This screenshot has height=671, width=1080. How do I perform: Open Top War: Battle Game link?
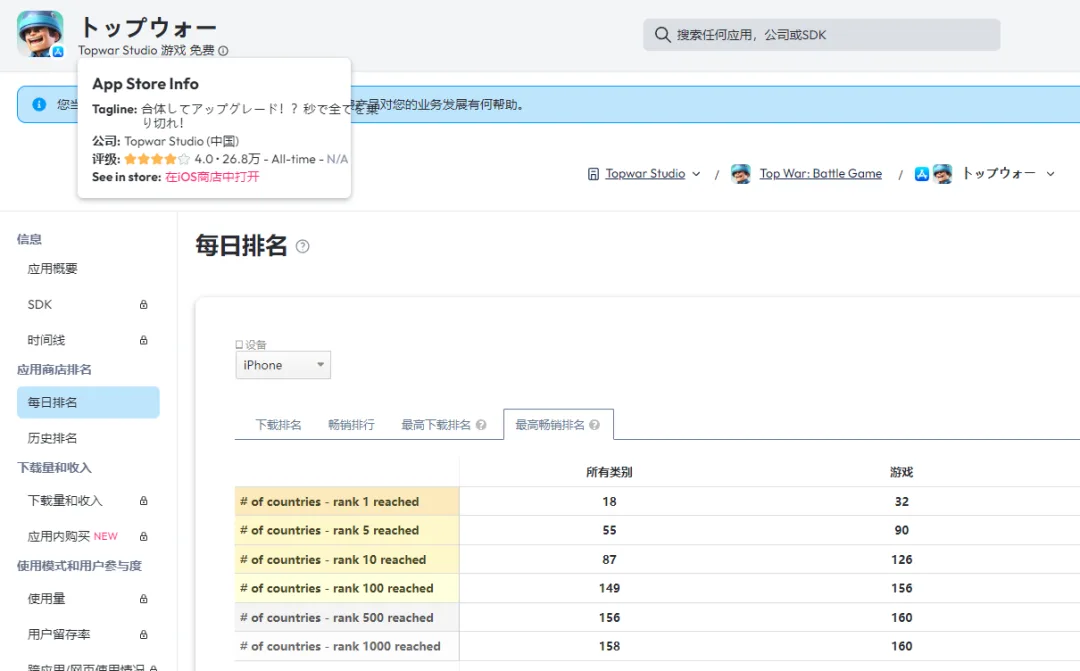pos(820,174)
